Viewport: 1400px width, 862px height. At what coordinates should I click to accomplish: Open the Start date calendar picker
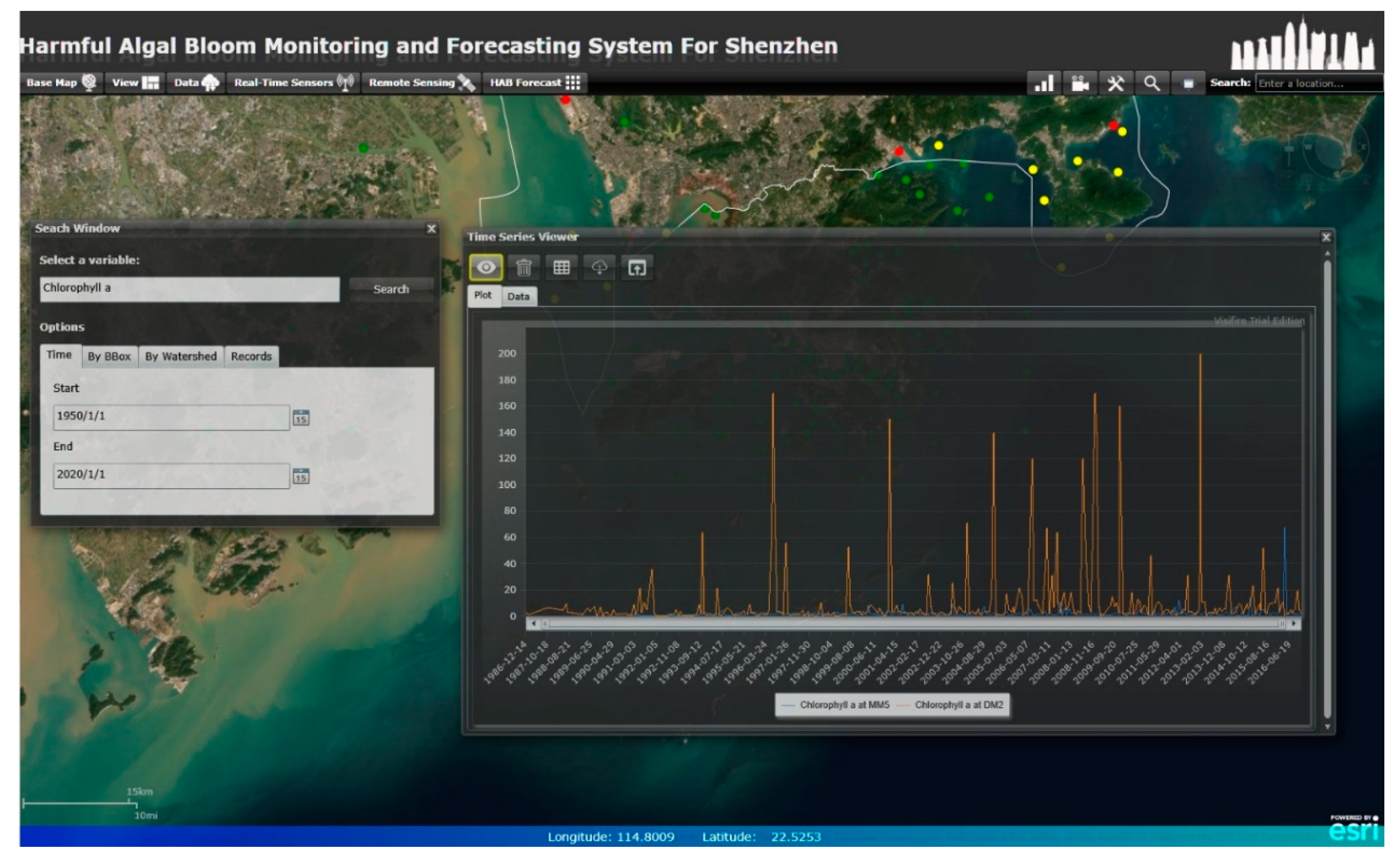tap(301, 418)
